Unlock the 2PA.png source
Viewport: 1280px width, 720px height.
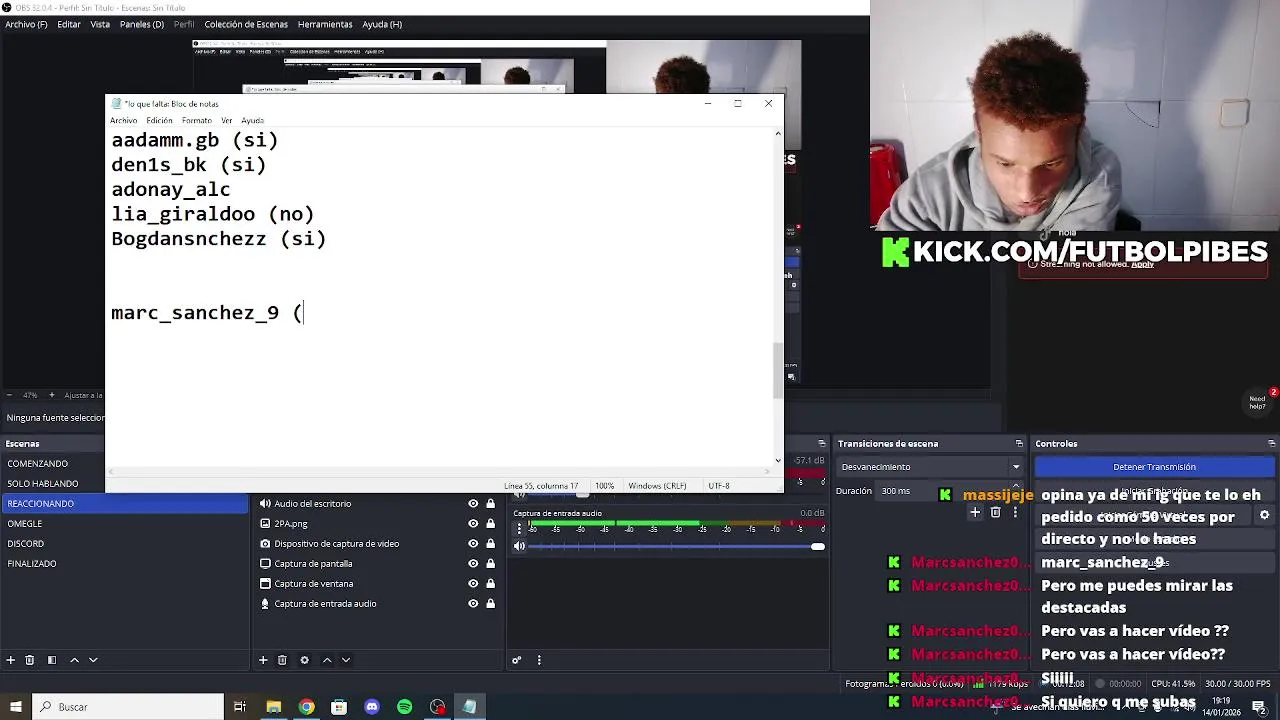(x=490, y=524)
